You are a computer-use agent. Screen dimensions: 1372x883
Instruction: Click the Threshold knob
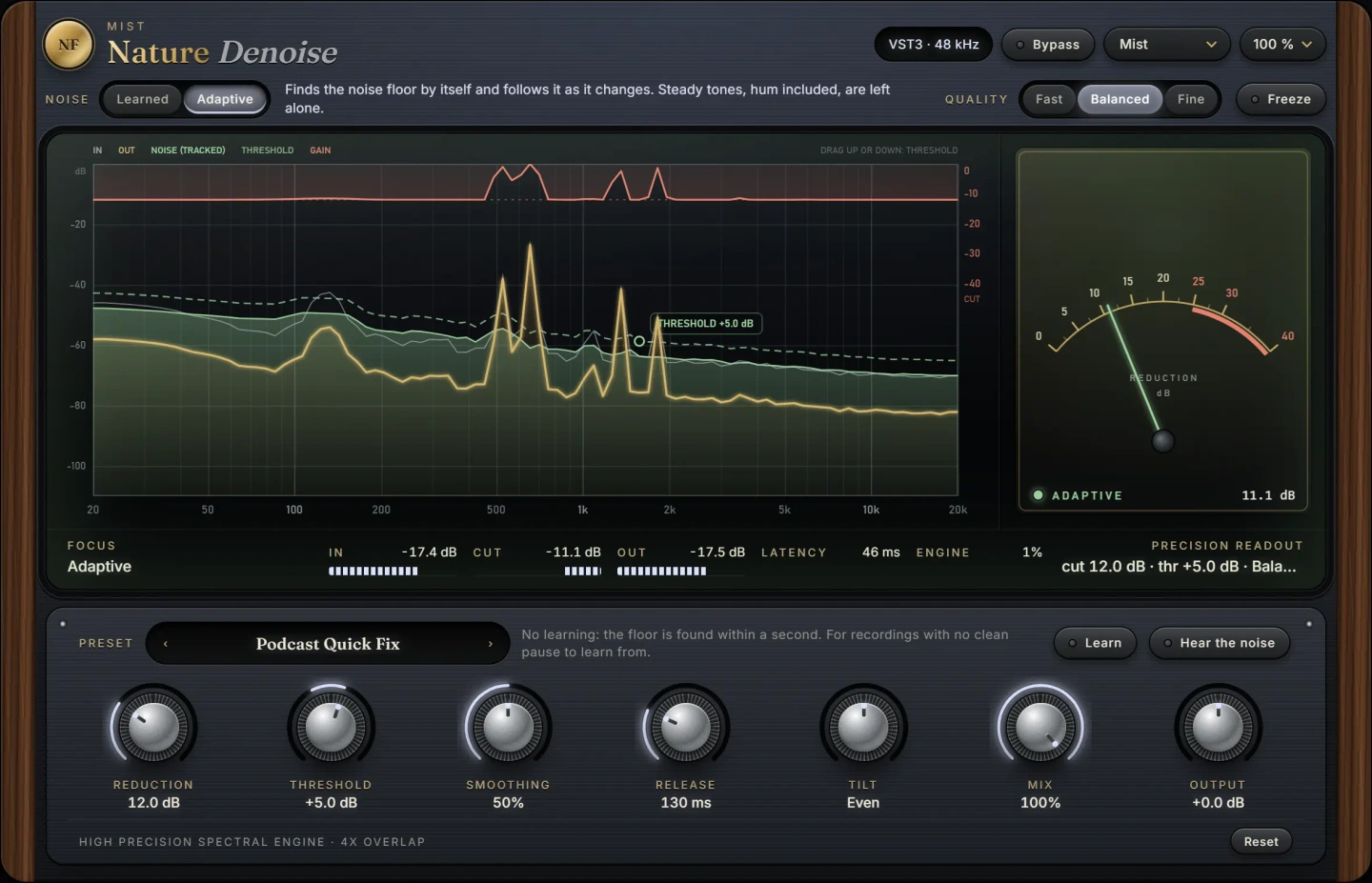331,728
